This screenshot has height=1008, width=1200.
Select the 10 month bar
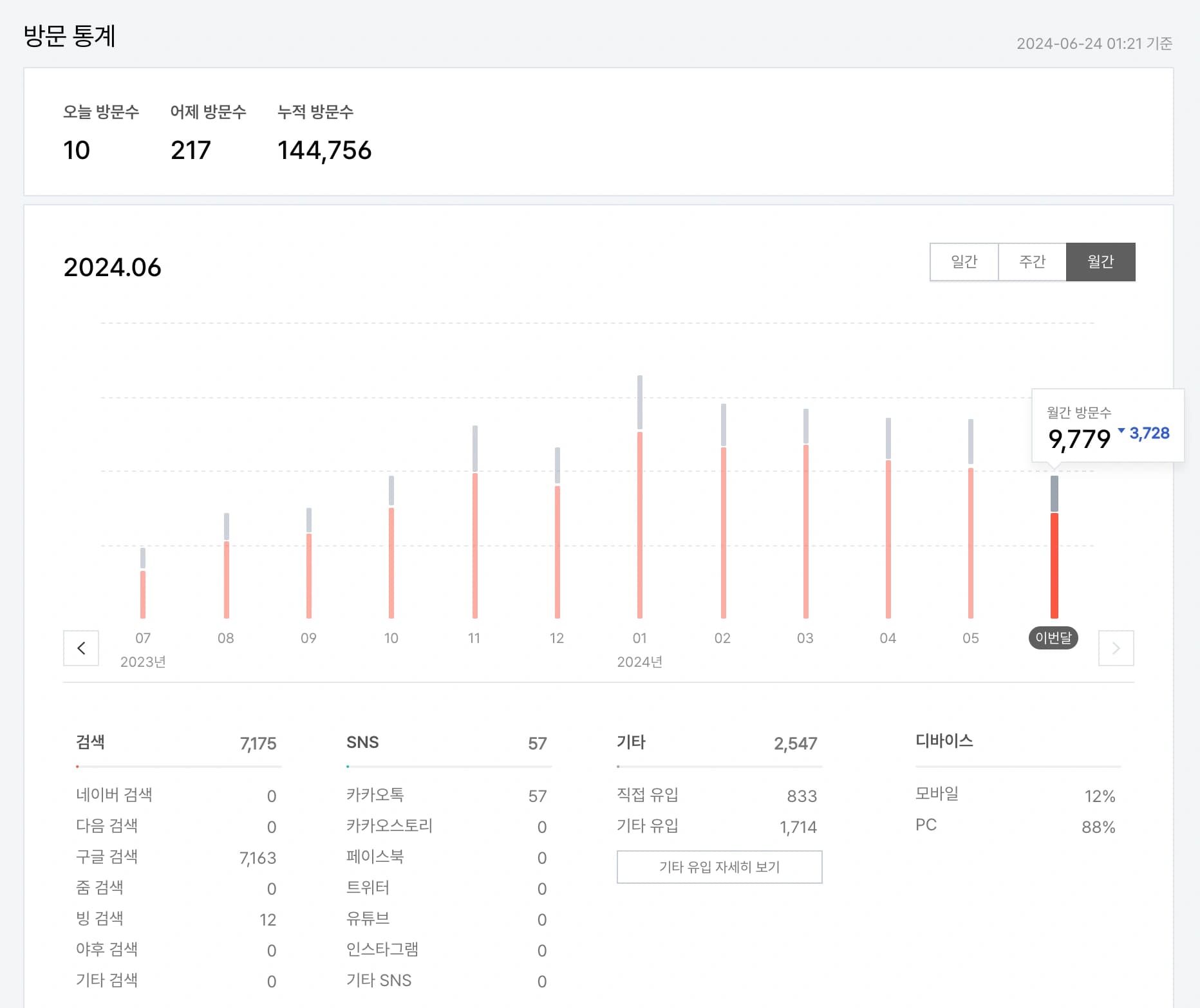[391, 546]
